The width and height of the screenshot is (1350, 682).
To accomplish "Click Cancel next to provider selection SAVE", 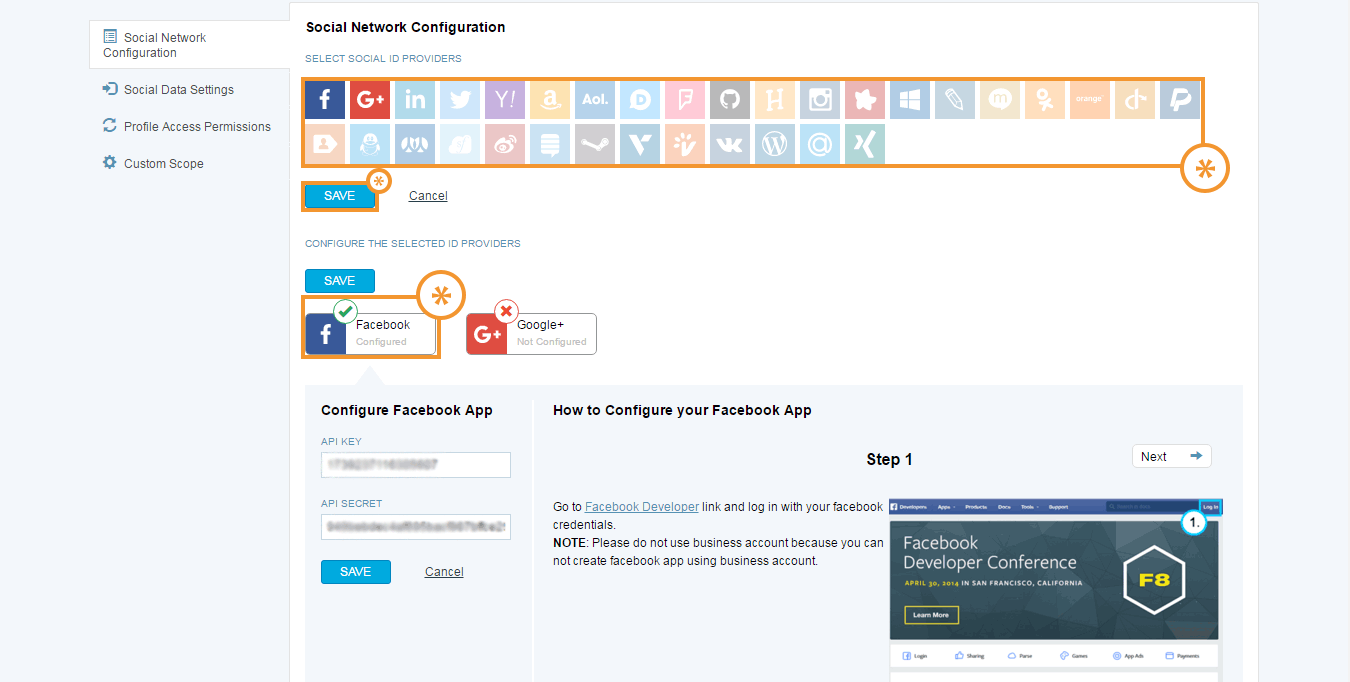I will point(428,196).
